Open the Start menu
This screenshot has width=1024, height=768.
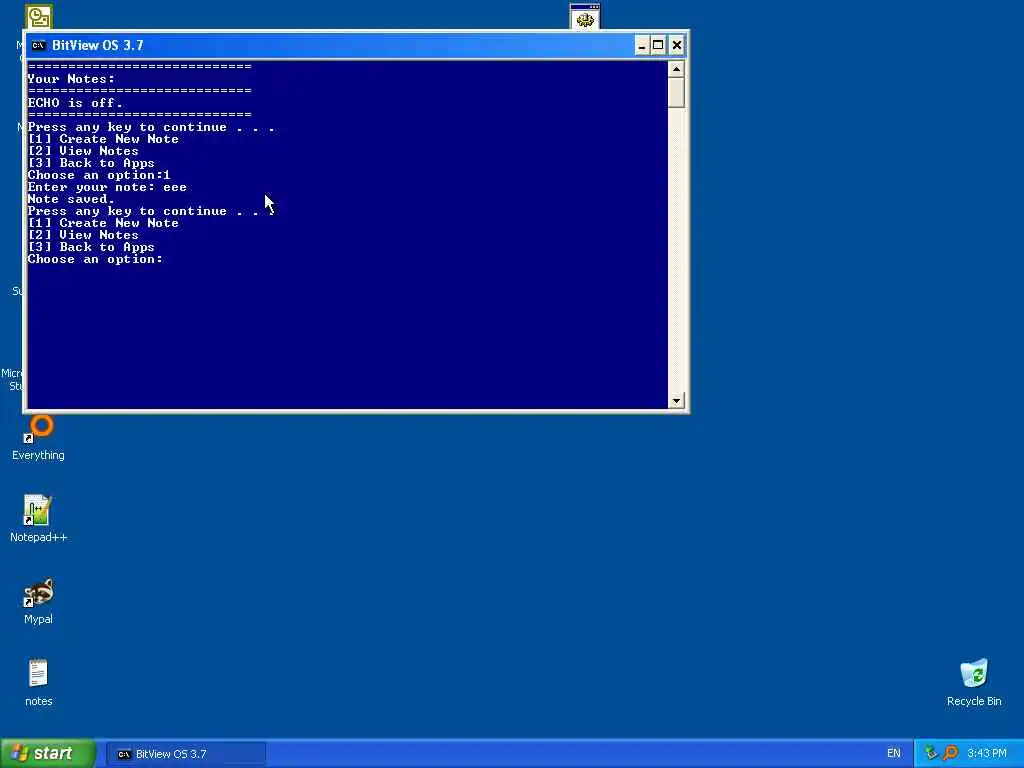[48, 753]
